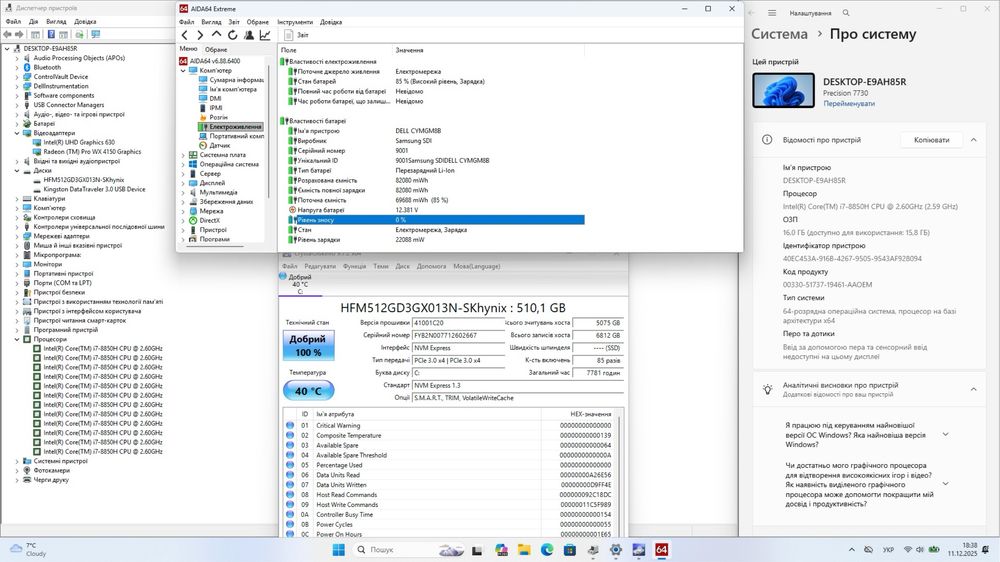Select Розгін in AIDA64 tree
This screenshot has width=1000, height=562.
coord(218,117)
